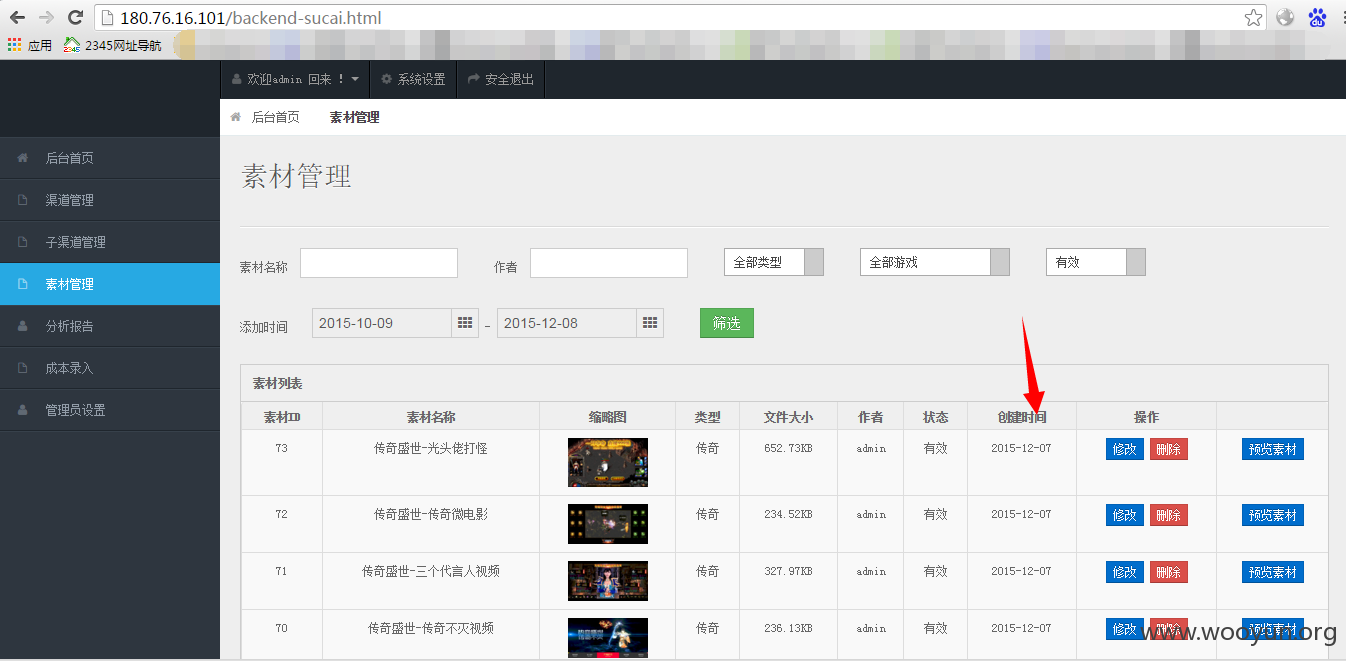This screenshot has height=661, width=1346.
Task: Click the 素材名称 input field
Action: (379, 263)
